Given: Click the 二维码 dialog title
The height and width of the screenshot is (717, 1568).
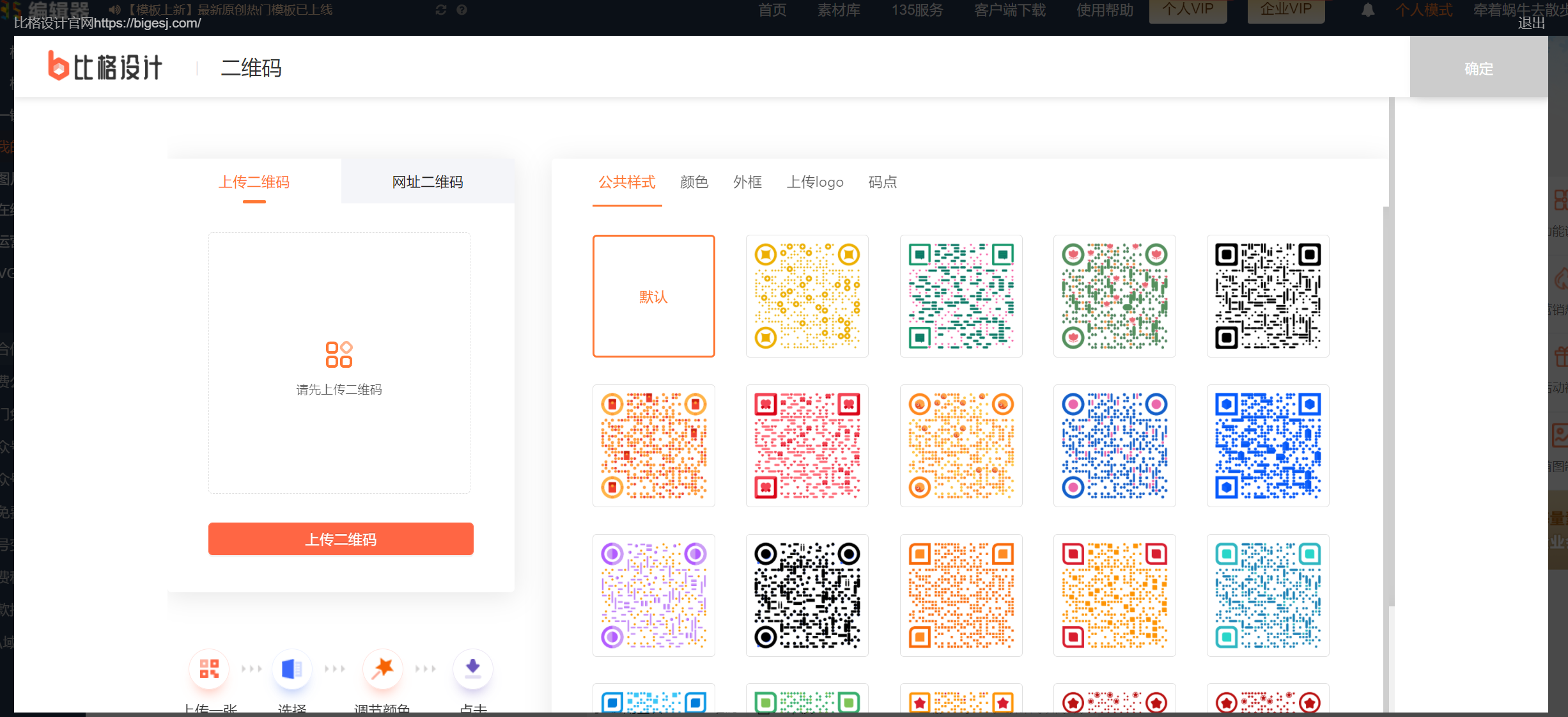Looking at the screenshot, I should 251,68.
